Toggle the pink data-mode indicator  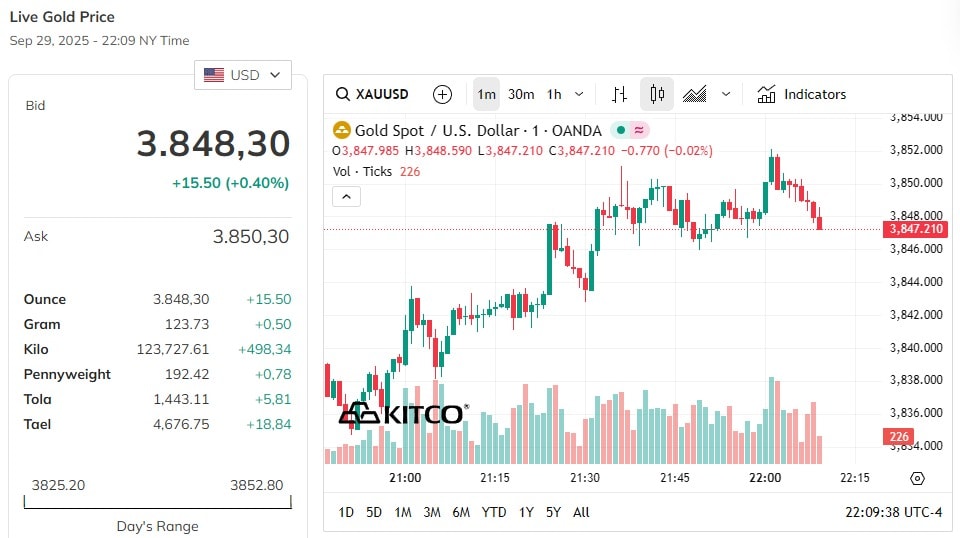pos(639,130)
